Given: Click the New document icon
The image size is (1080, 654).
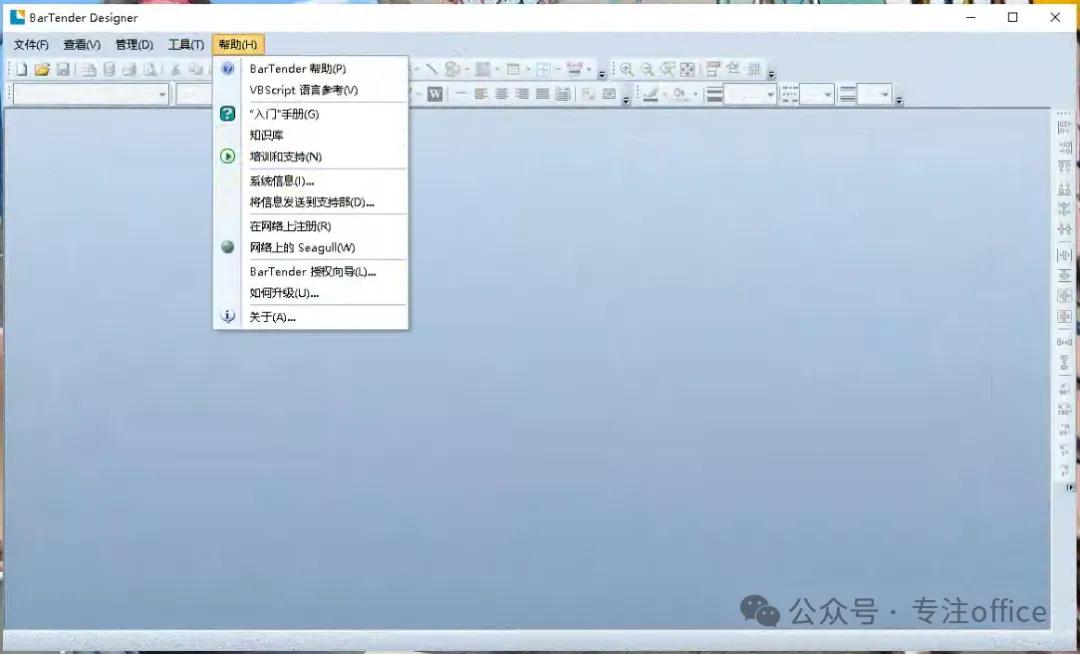Looking at the screenshot, I should (21, 69).
